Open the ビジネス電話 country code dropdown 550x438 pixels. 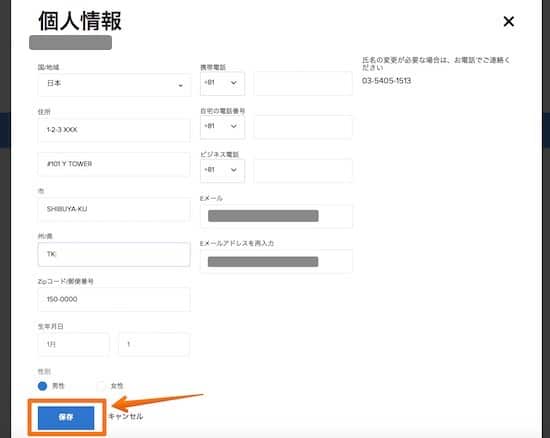click(222, 171)
